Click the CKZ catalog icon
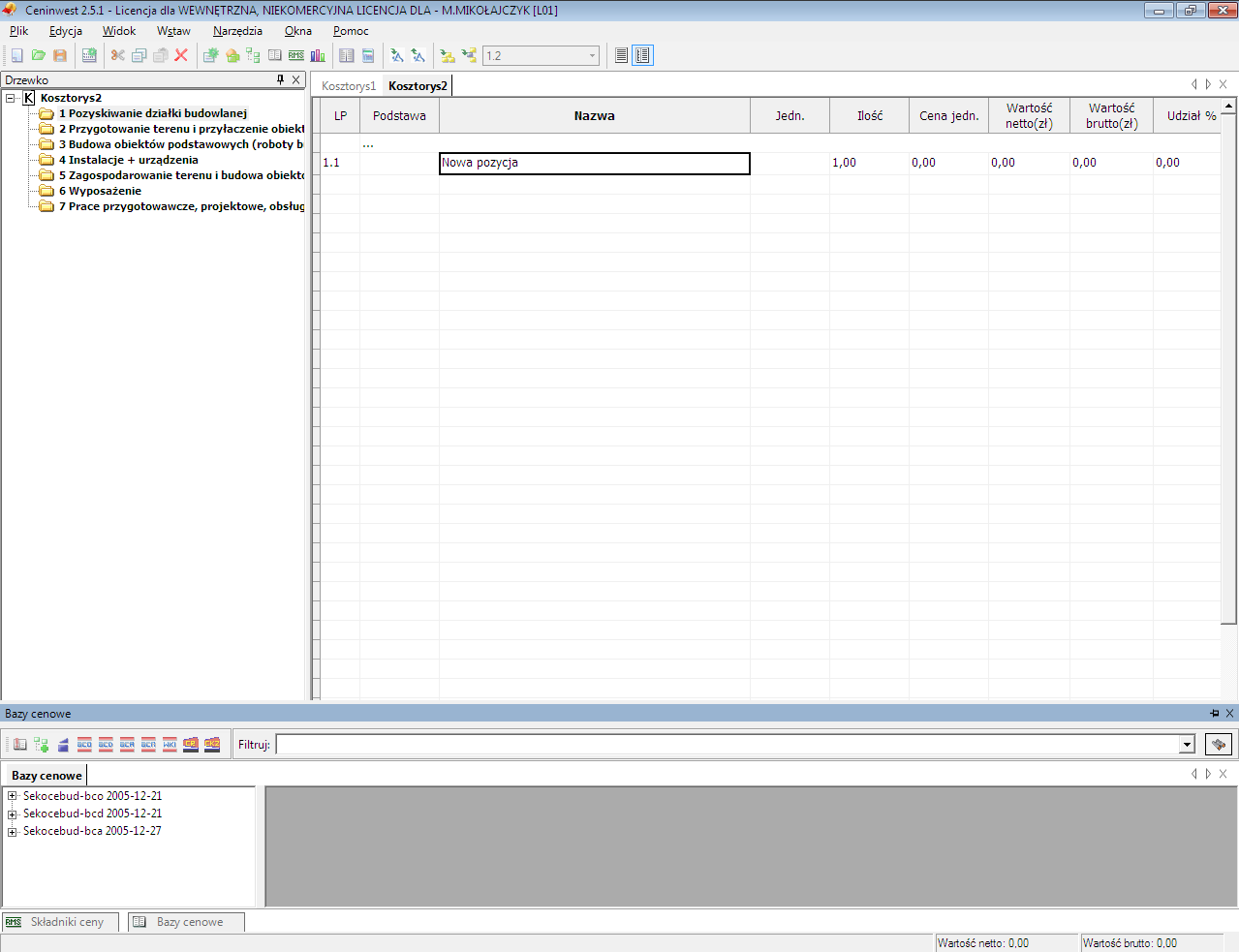This screenshot has height=952, width=1239. [x=212, y=745]
